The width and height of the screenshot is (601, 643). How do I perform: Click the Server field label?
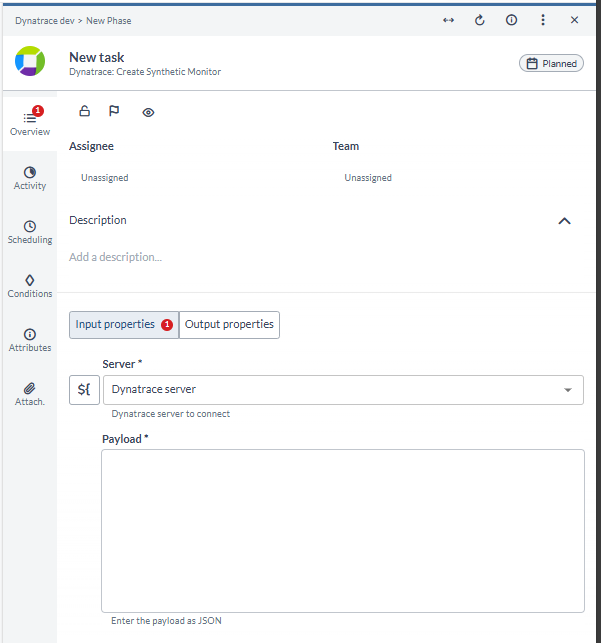(122, 364)
